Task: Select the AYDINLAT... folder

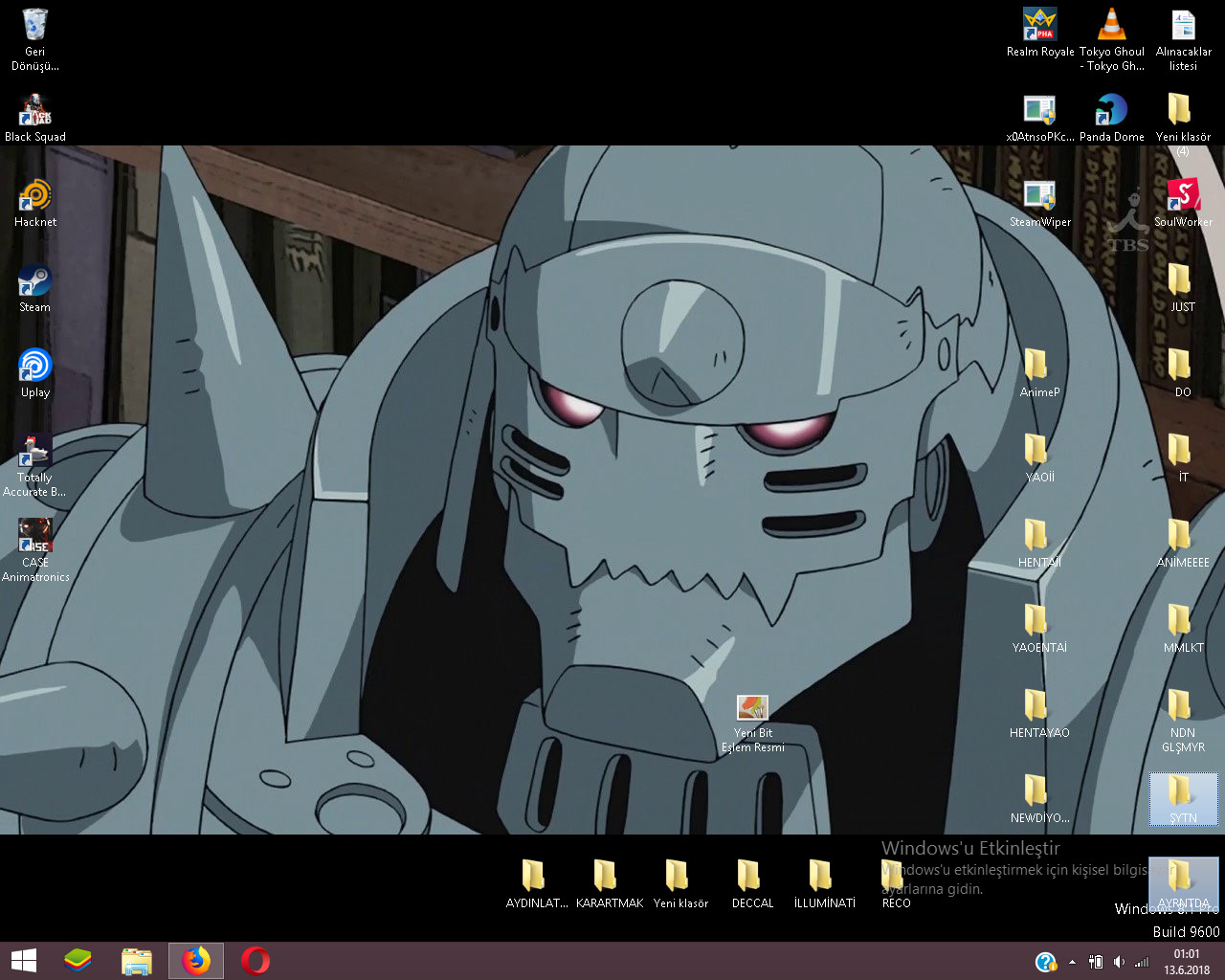Action: 537,883
